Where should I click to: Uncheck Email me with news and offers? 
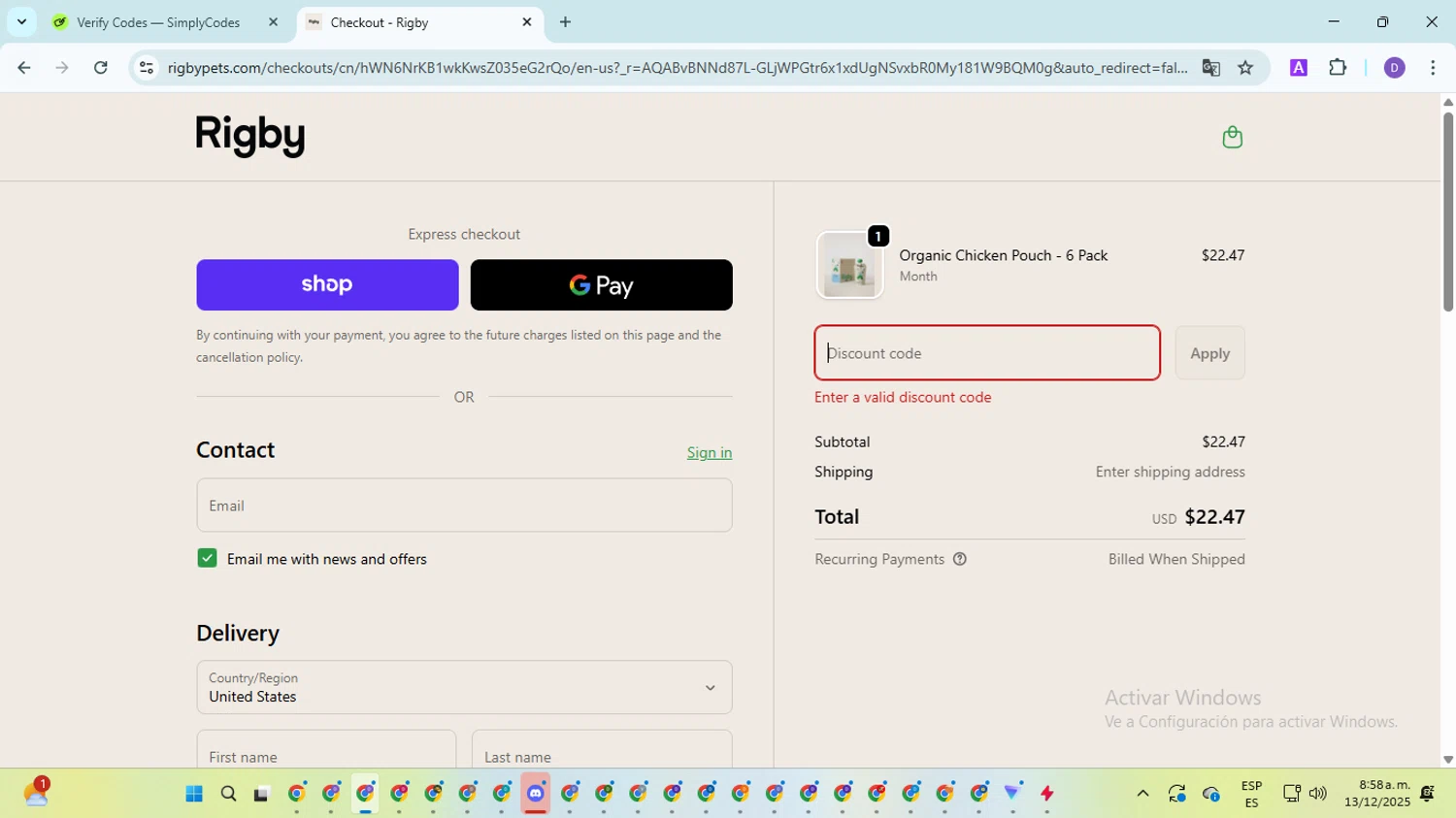coord(207,558)
